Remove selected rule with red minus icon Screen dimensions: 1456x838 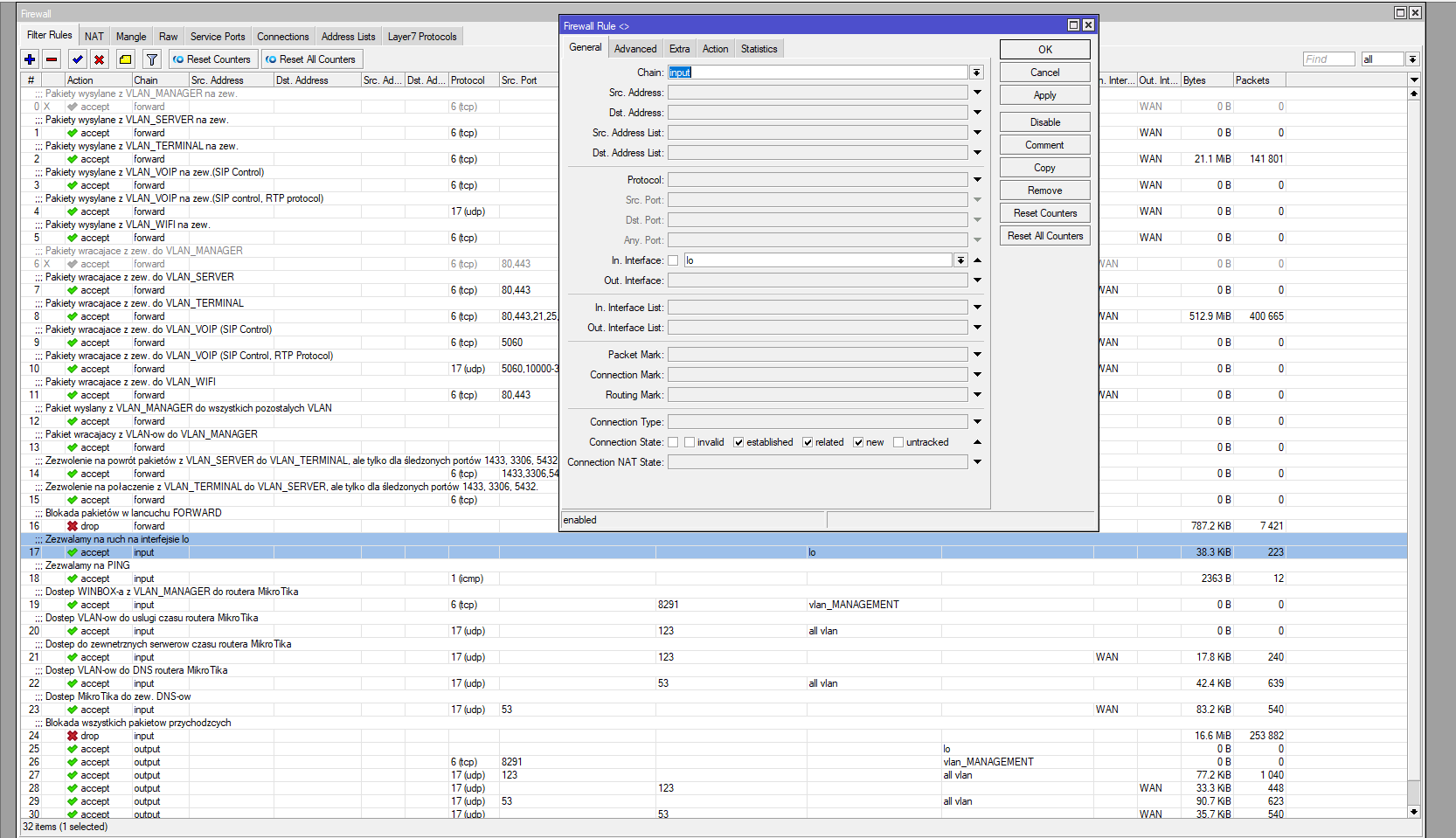point(52,59)
